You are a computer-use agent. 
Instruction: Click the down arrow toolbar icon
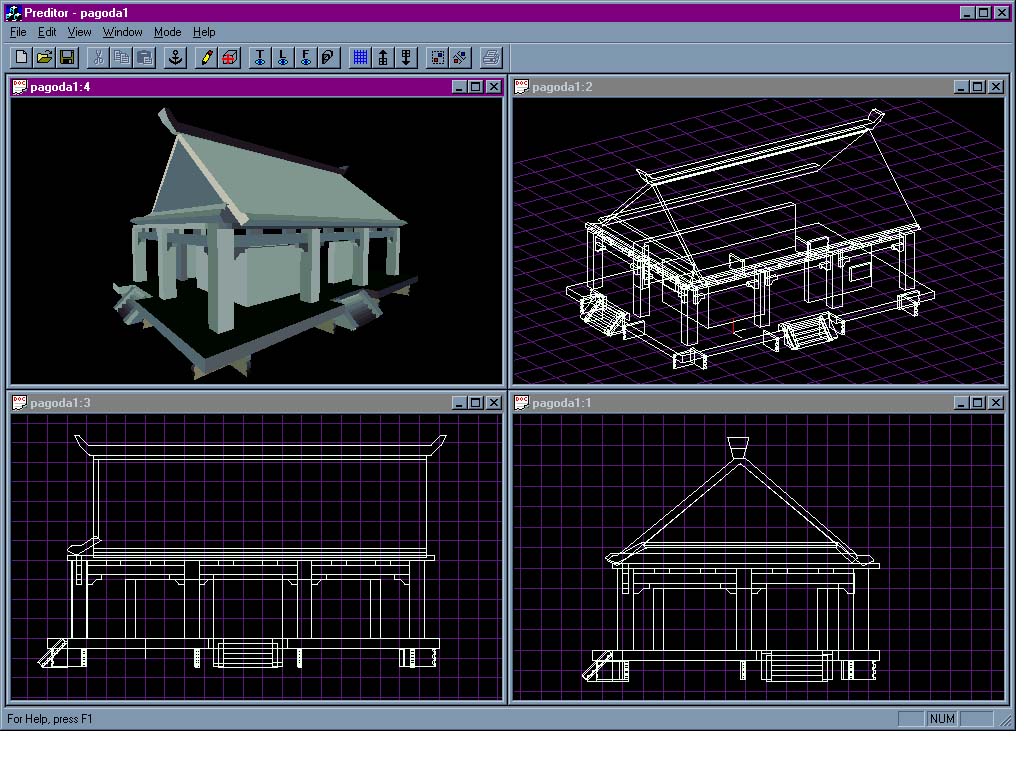coord(406,57)
